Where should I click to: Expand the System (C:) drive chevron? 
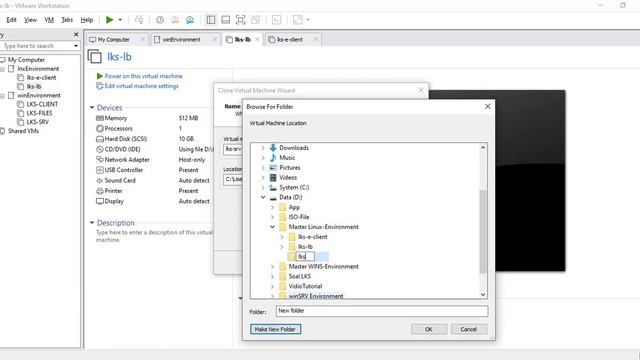pos(263,187)
